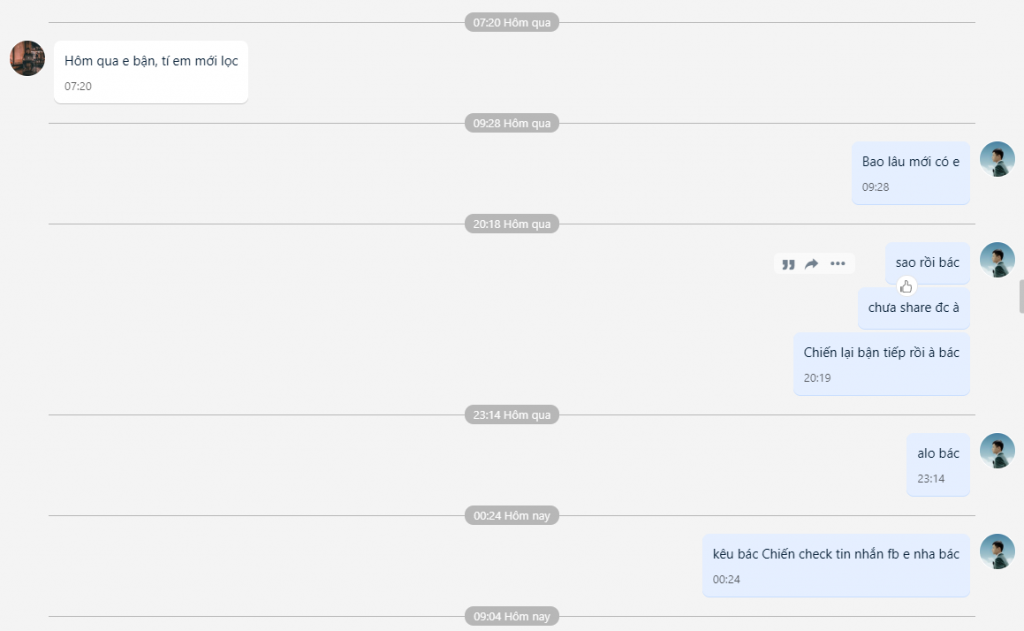Click the forward arrow icon on the message
This screenshot has width=1024, height=631.
[x=812, y=264]
